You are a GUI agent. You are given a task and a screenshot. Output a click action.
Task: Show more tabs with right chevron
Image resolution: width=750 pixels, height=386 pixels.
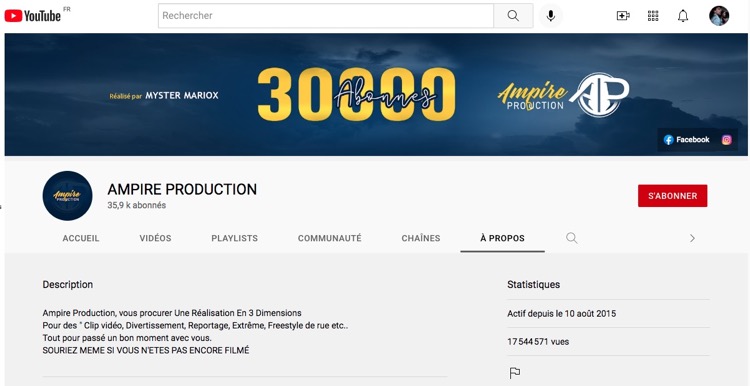(692, 238)
